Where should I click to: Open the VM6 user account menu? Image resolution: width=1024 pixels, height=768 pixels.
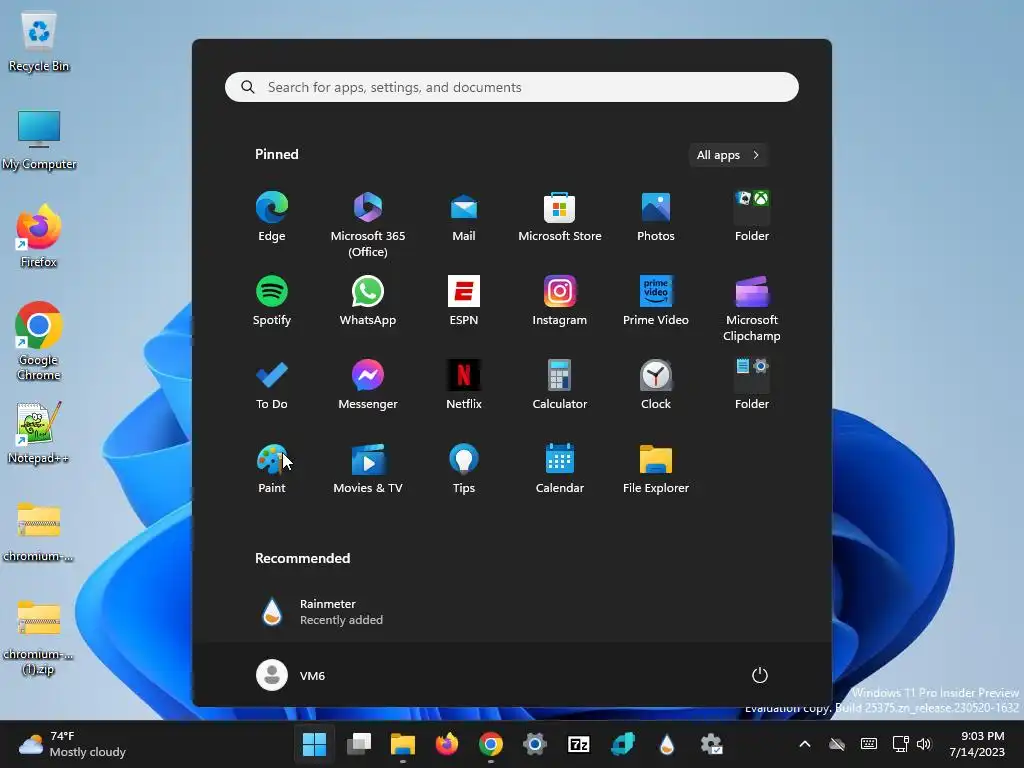(x=291, y=675)
